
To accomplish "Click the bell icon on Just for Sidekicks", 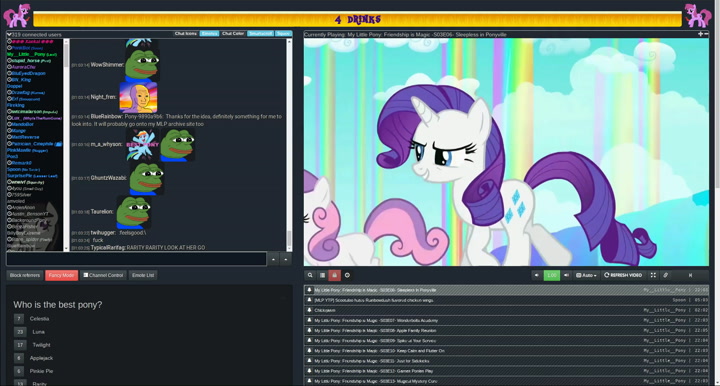I will click(309, 361).
